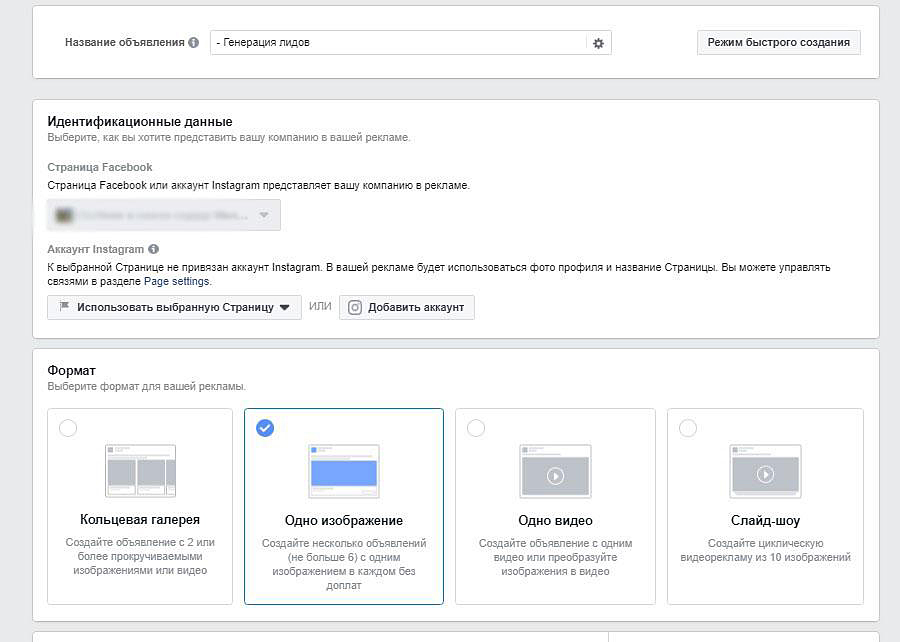Click into the ad name input field
Screen dimensions: 900x642
click(398, 43)
